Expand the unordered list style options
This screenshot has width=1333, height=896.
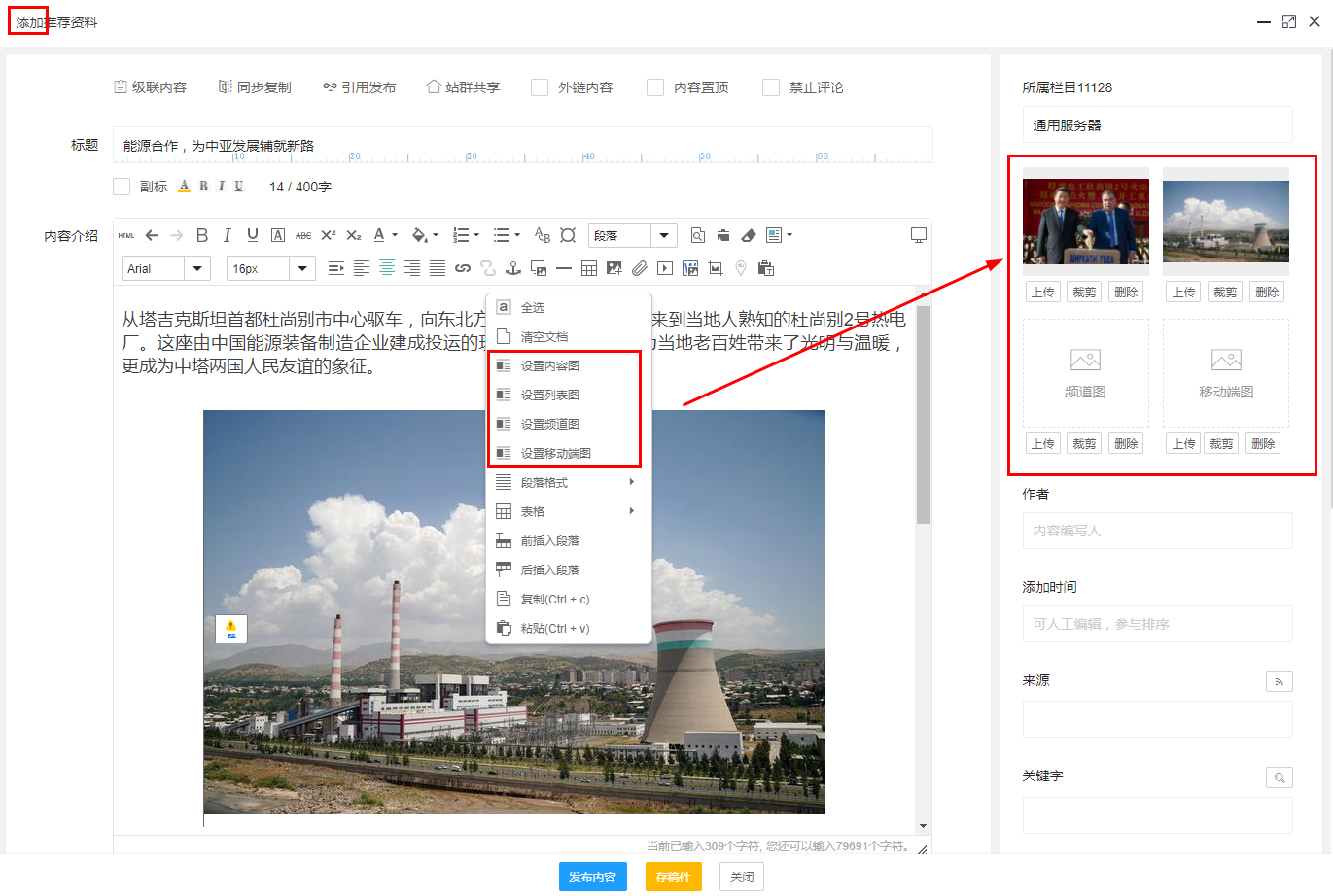[x=517, y=235]
